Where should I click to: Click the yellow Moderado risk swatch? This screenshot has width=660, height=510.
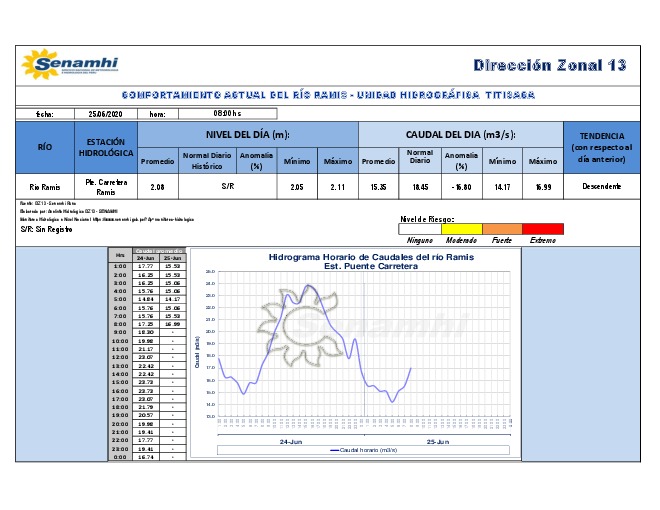click(x=462, y=229)
